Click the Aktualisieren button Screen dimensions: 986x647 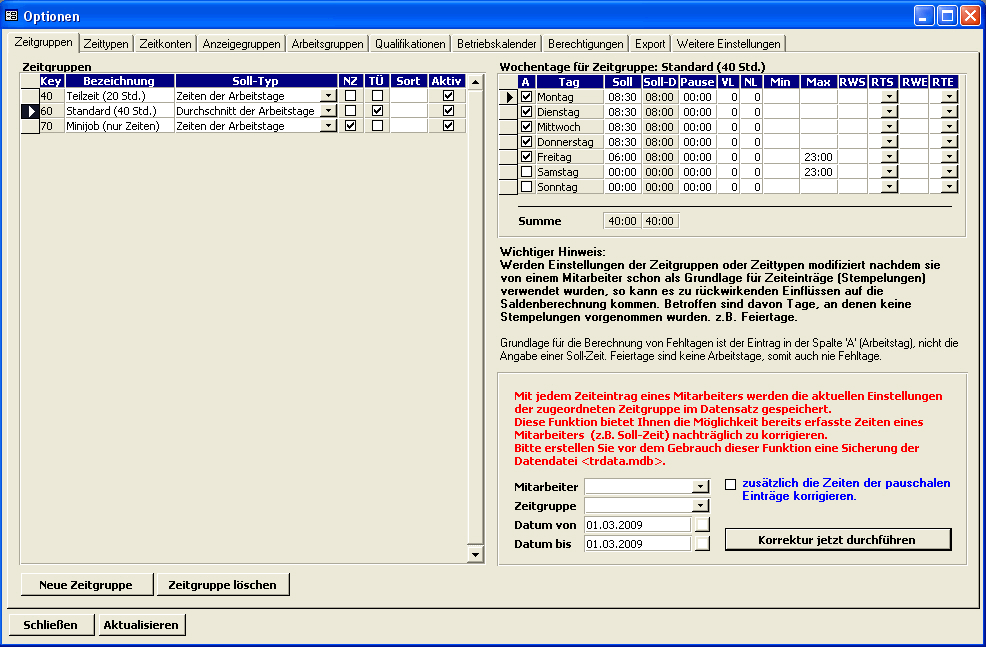(x=141, y=625)
